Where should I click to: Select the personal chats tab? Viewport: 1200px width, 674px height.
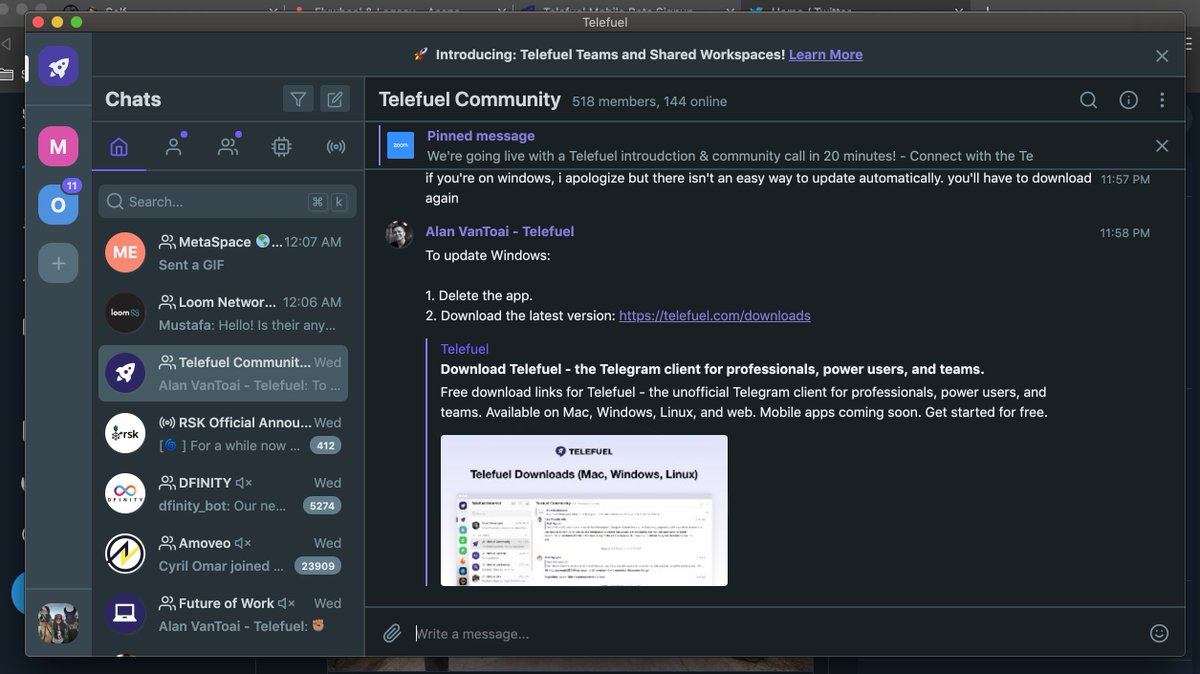pos(174,147)
